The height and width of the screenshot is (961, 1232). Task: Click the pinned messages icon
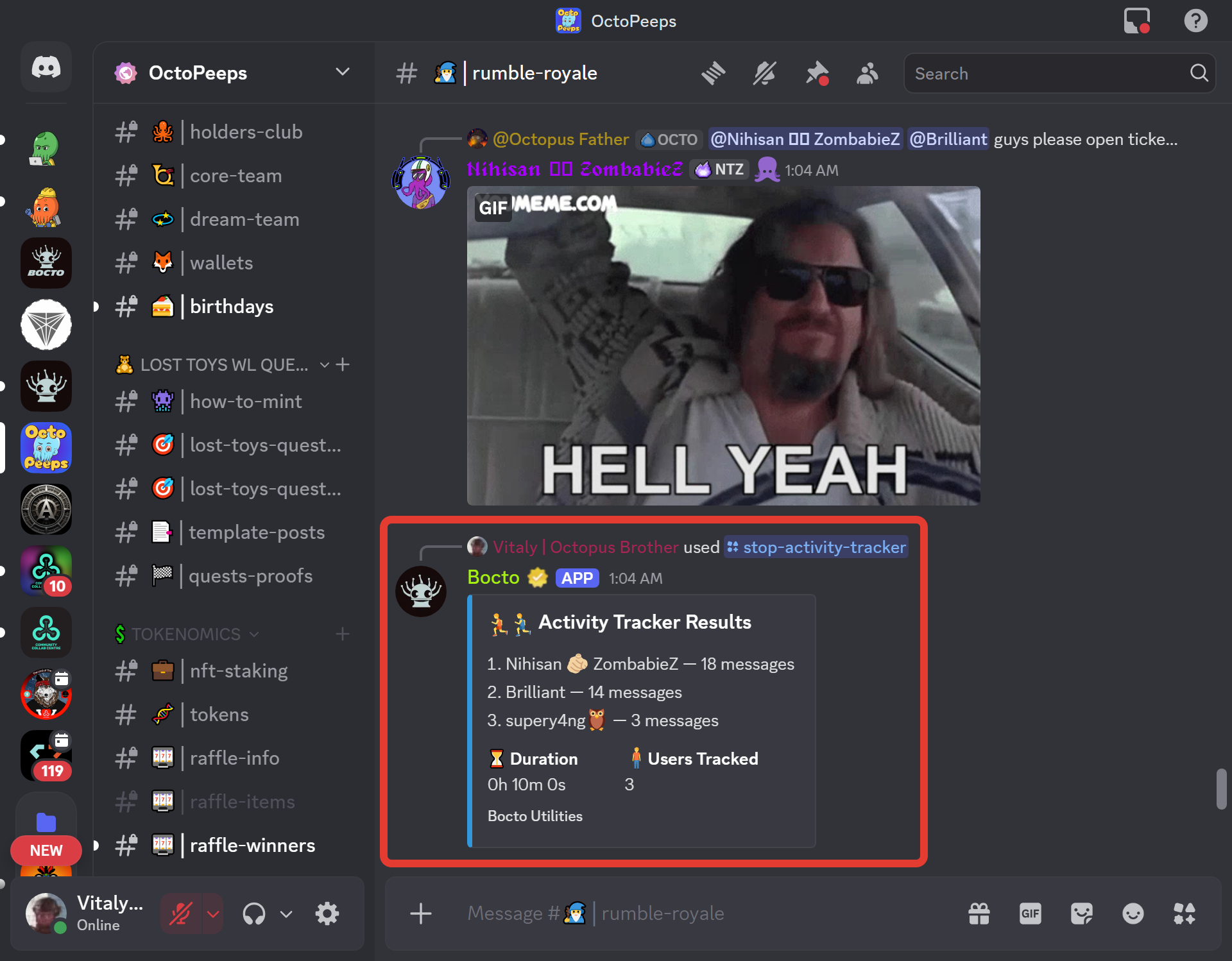point(816,73)
